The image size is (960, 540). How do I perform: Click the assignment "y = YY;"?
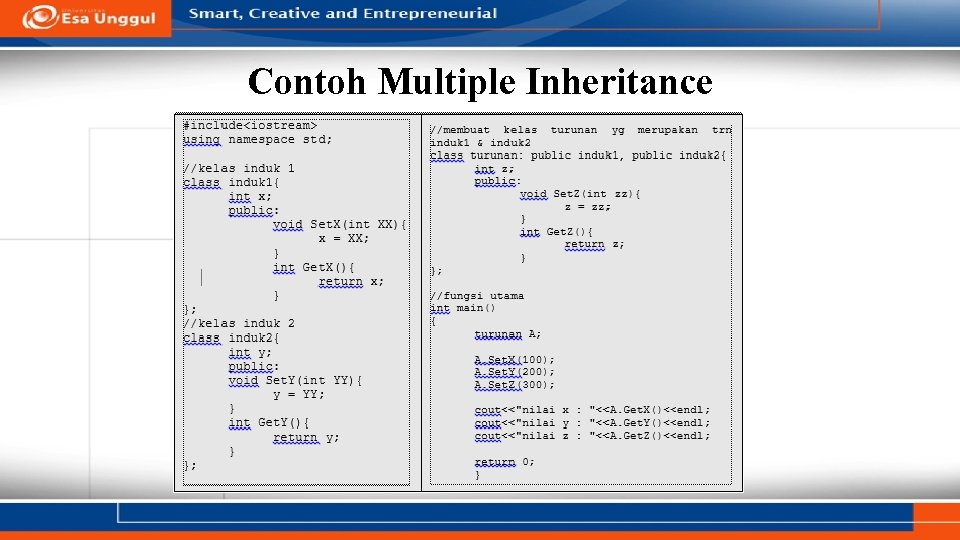click(x=299, y=395)
